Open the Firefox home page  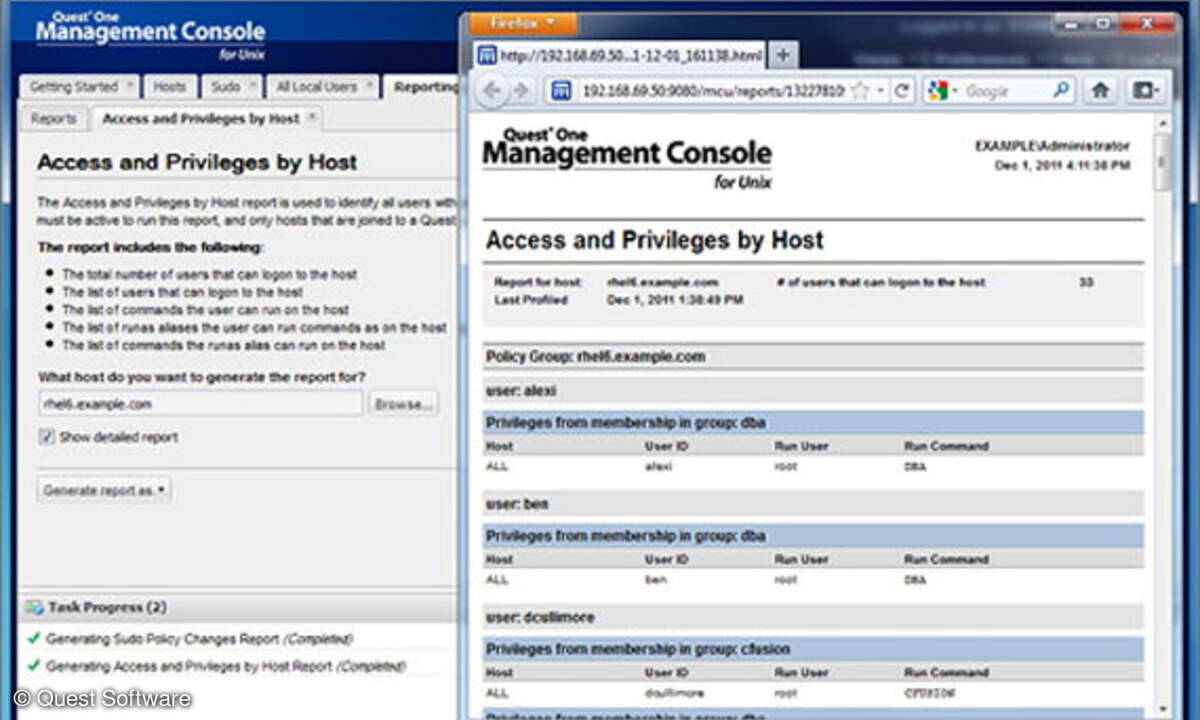pos(1100,91)
